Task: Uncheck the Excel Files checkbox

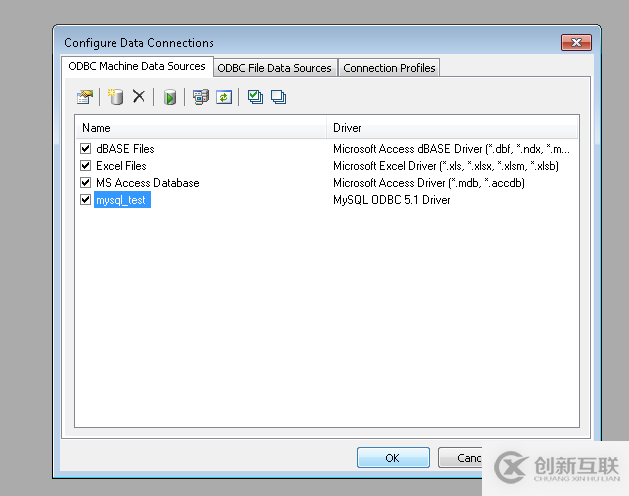Action: 85,165
